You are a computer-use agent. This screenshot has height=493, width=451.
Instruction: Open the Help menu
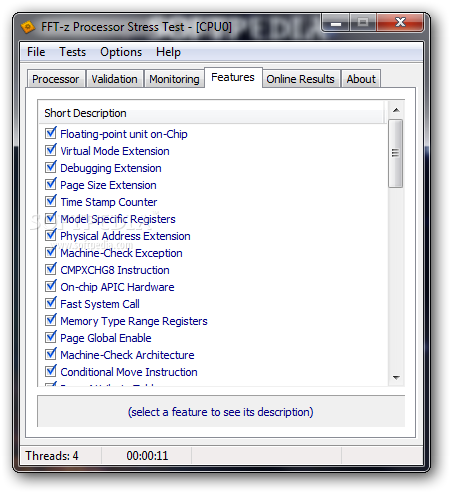click(x=168, y=52)
